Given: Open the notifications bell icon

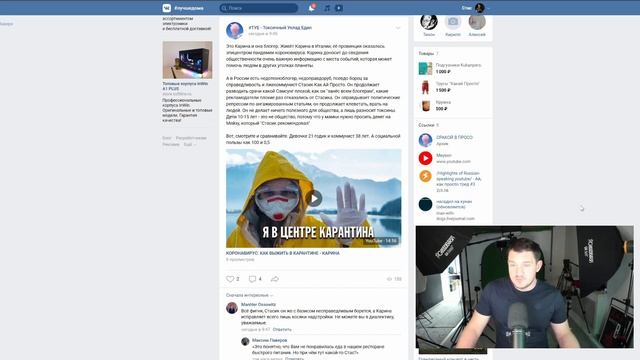Looking at the screenshot, I should coord(311,8).
